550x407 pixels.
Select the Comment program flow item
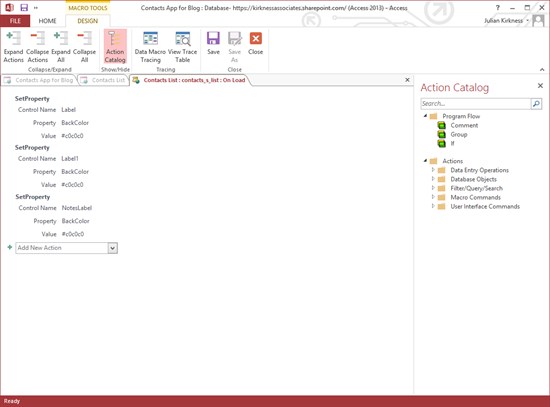[x=464, y=125]
